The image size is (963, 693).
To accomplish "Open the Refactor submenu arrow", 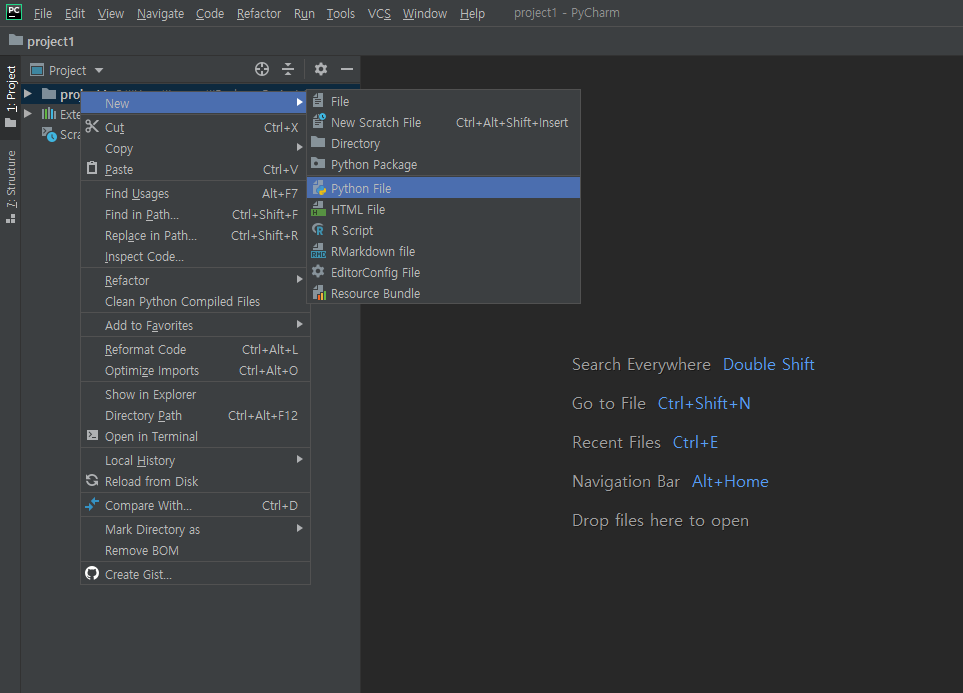I will (x=299, y=280).
